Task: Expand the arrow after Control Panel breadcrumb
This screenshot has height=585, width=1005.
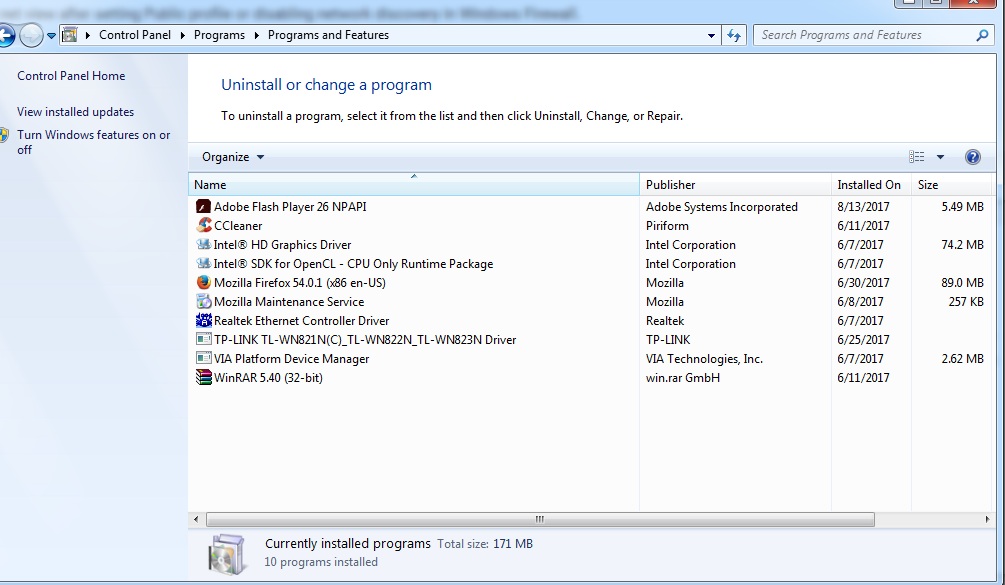Action: (183, 35)
